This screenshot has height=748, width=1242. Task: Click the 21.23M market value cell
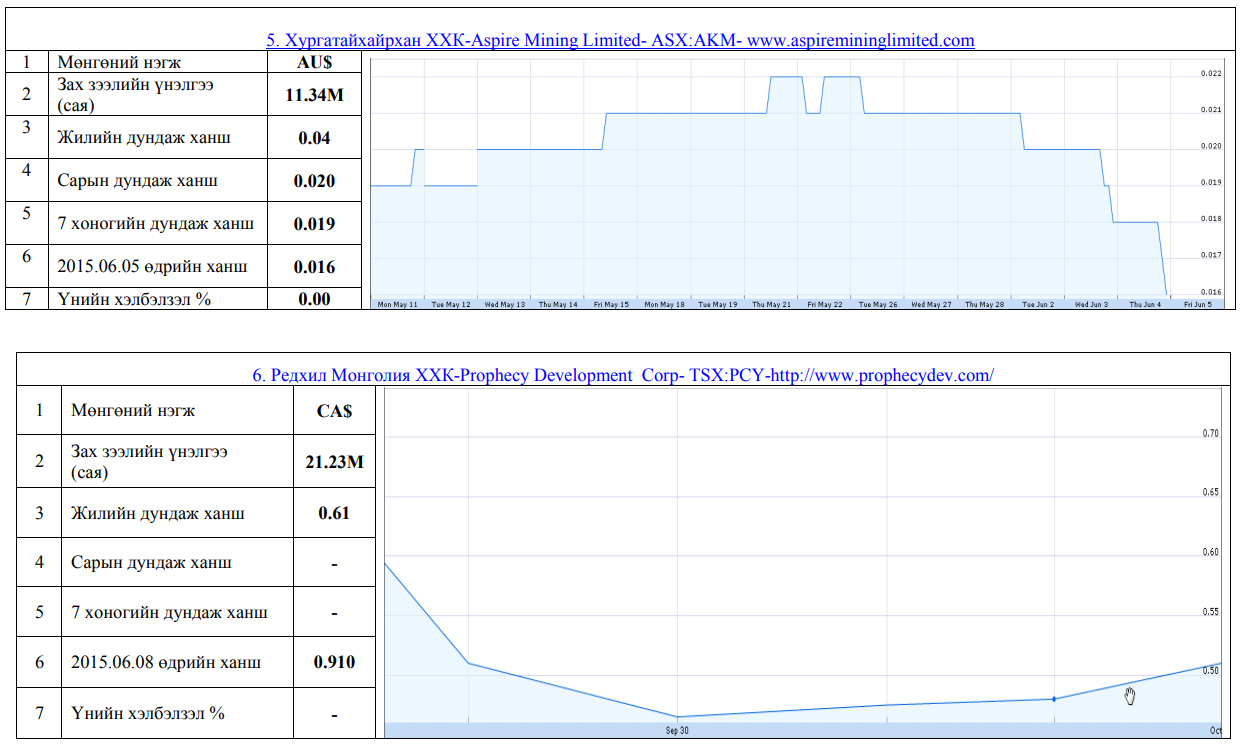(x=333, y=461)
